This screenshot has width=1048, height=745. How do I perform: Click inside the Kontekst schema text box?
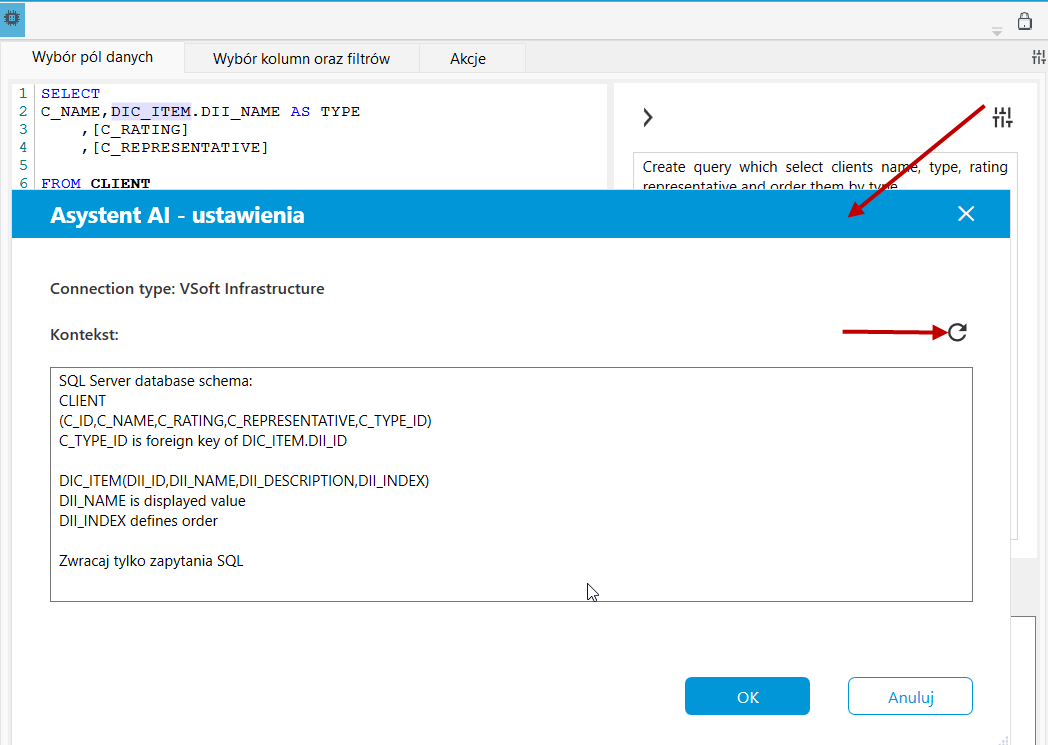(511, 484)
